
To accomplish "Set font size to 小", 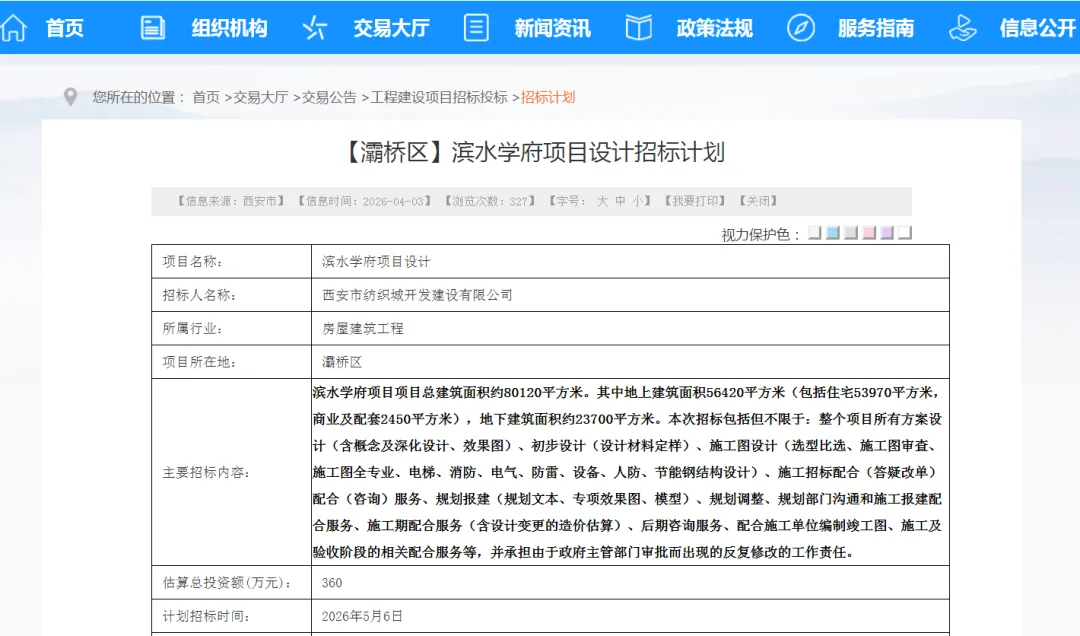I will [637, 201].
